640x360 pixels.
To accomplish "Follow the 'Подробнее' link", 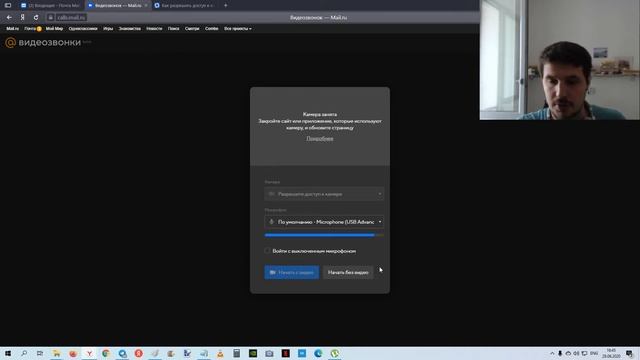I will pos(320,139).
